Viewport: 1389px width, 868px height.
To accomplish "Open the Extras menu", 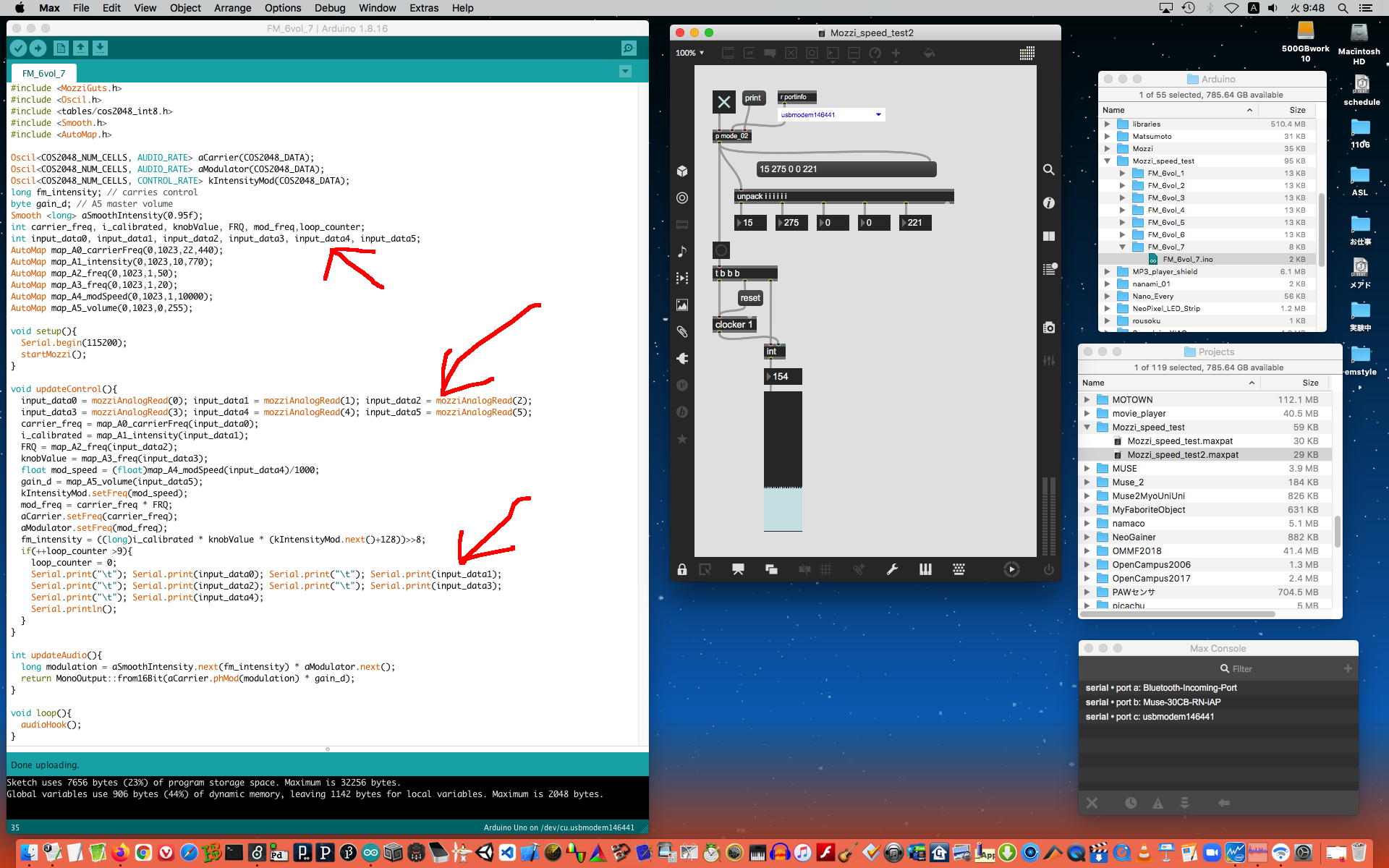I will [423, 8].
